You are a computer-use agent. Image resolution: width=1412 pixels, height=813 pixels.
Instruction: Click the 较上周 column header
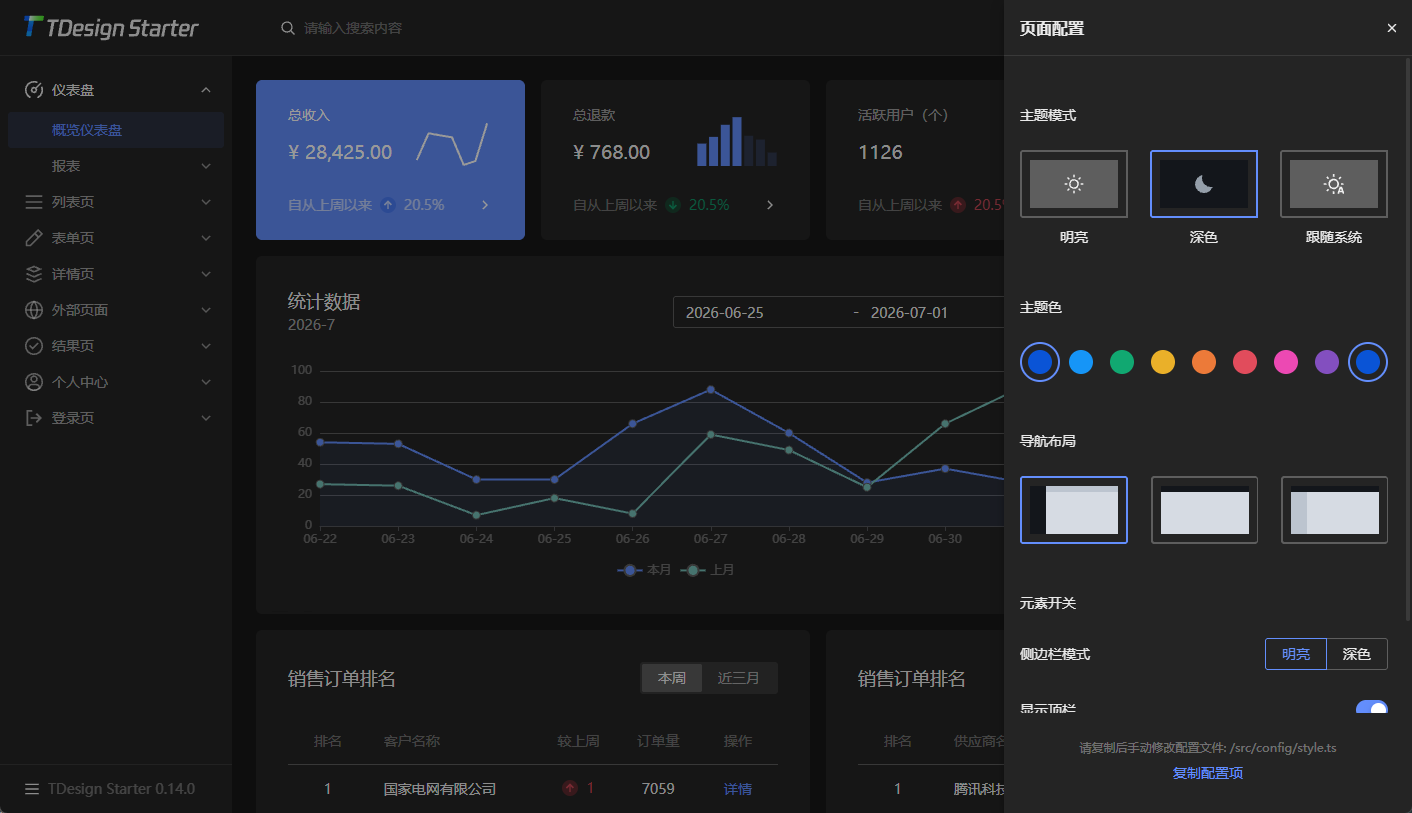(x=579, y=741)
